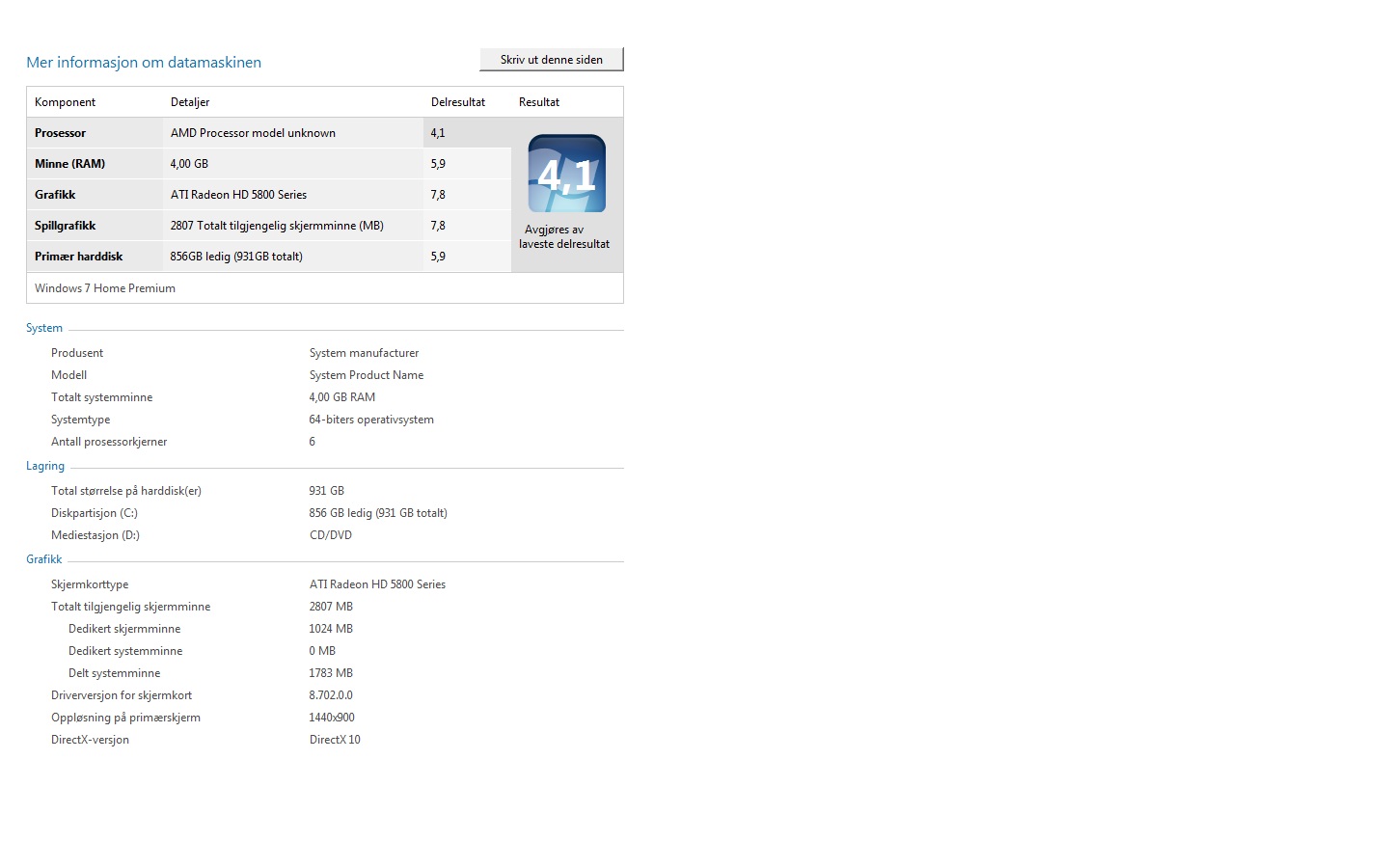1389x868 pixels.
Task: Click the 'Delresultat' column header
Action: [458, 102]
